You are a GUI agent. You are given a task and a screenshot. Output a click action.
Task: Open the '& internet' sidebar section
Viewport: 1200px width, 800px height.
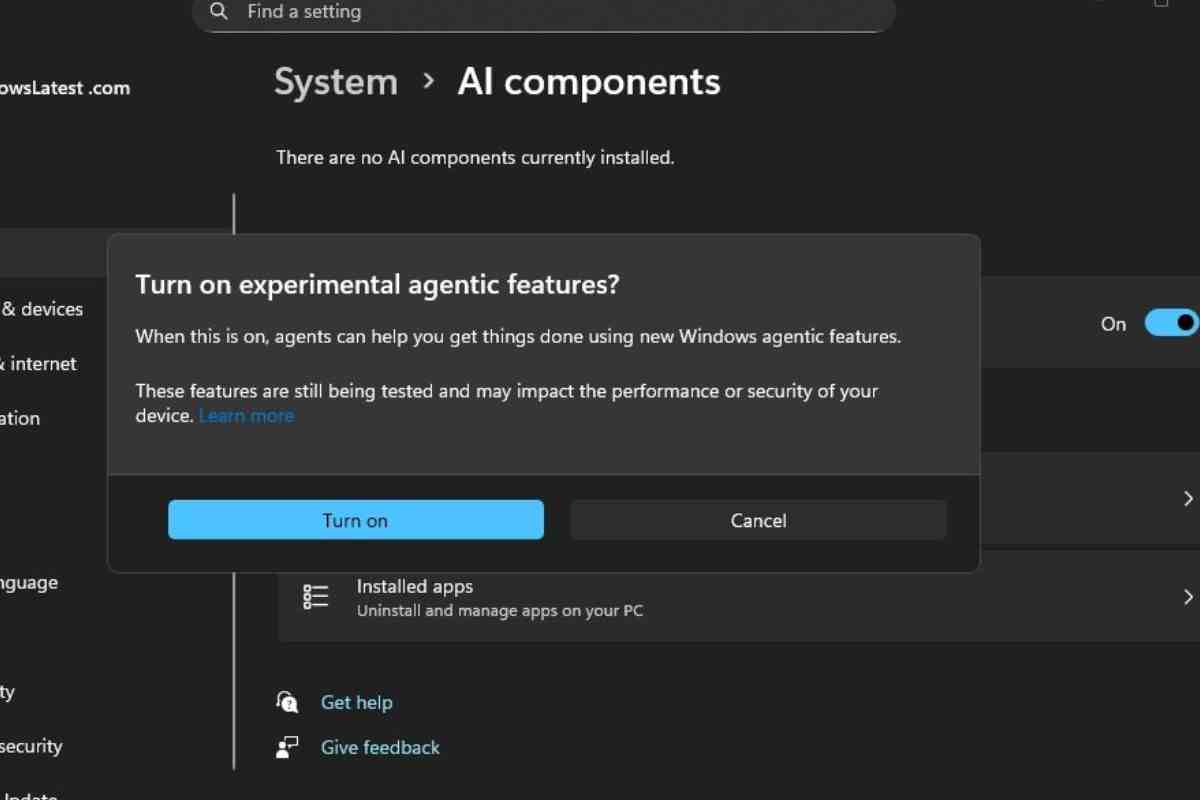click(40, 364)
